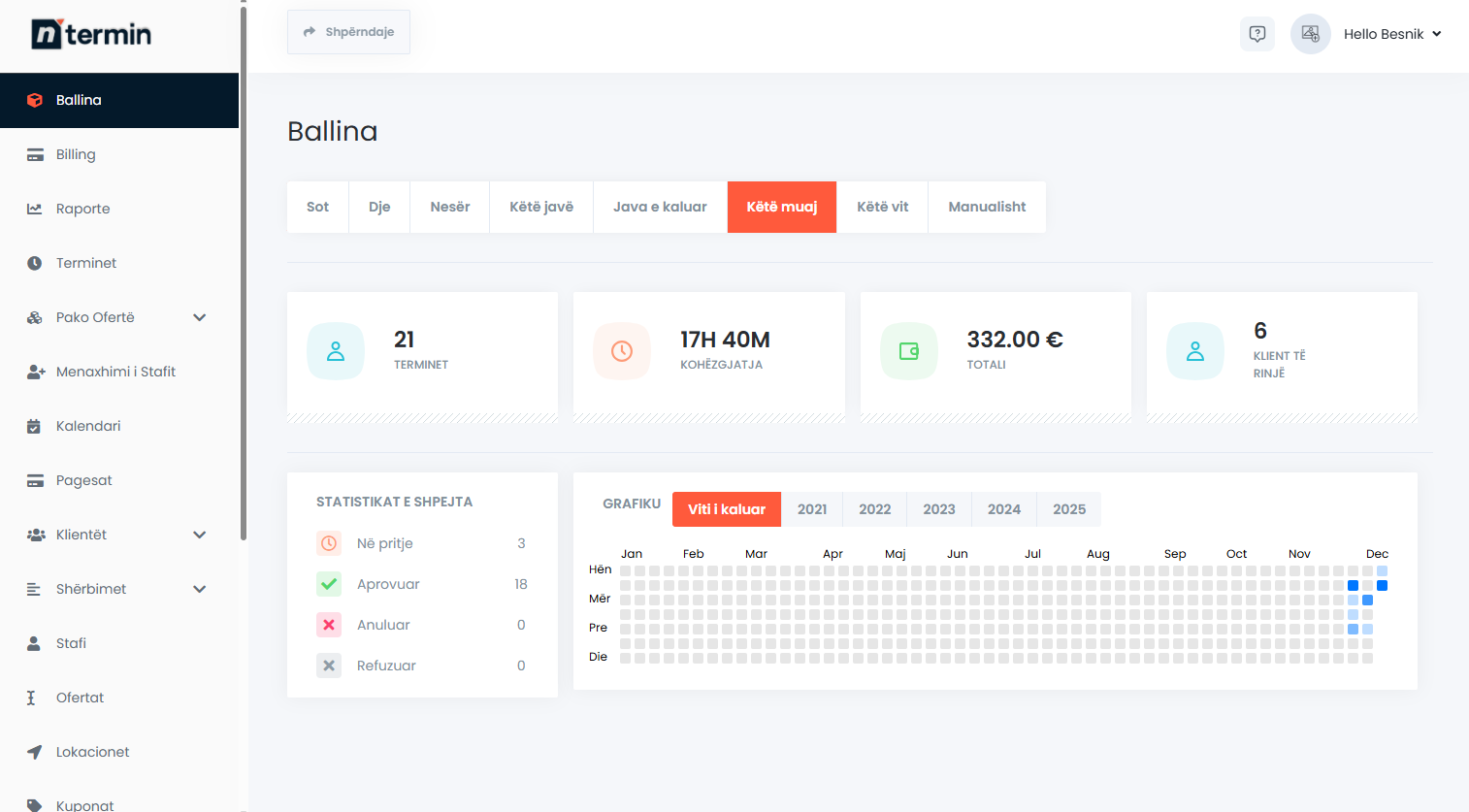Screen dimensions: 1469x812
Task: Switch to the Këtë javë filter tab
Action: click(x=541, y=207)
